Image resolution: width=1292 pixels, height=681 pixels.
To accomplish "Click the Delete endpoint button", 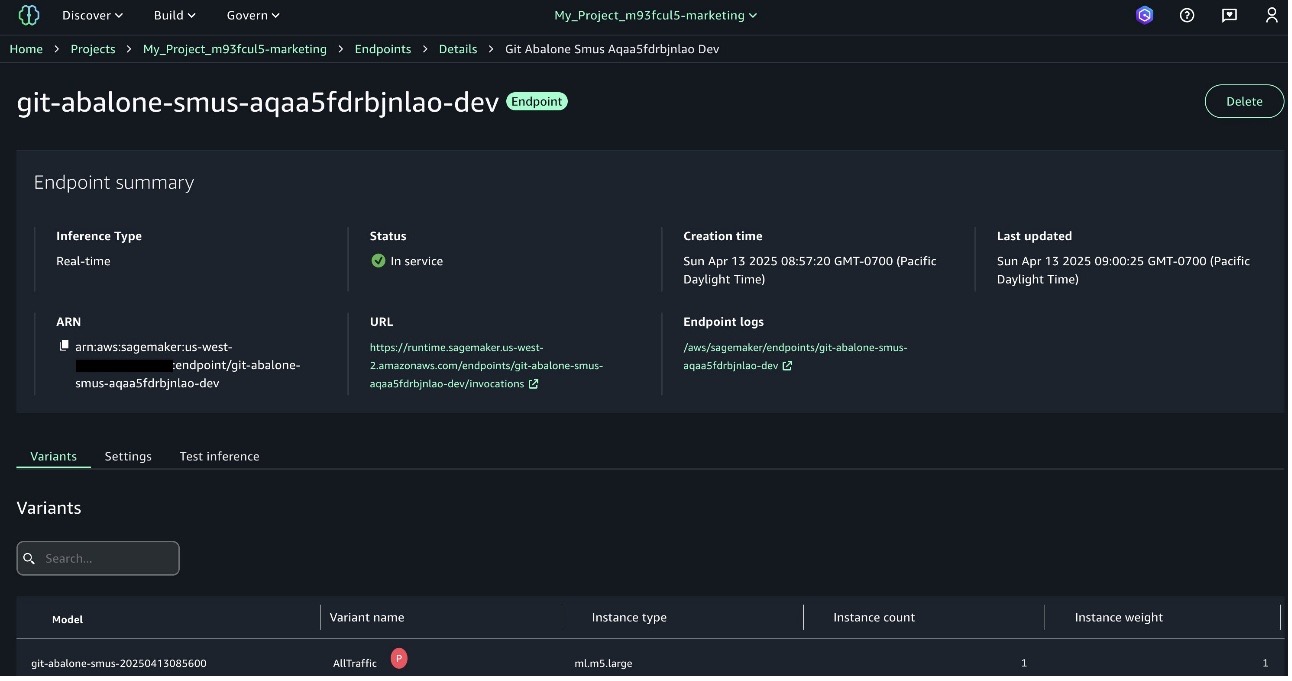I will tap(1244, 101).
